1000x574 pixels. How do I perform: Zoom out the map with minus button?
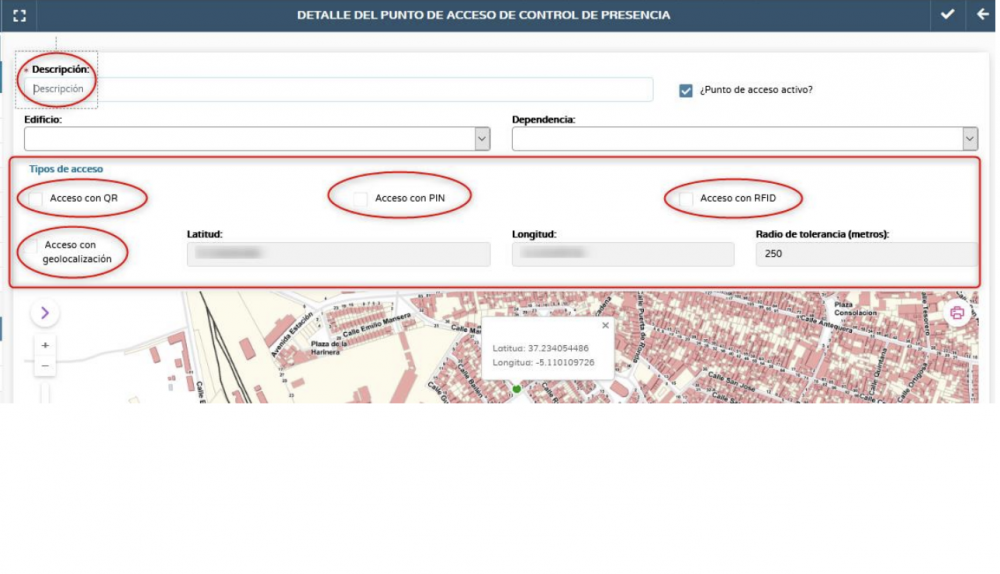click(x=45, y=366)
